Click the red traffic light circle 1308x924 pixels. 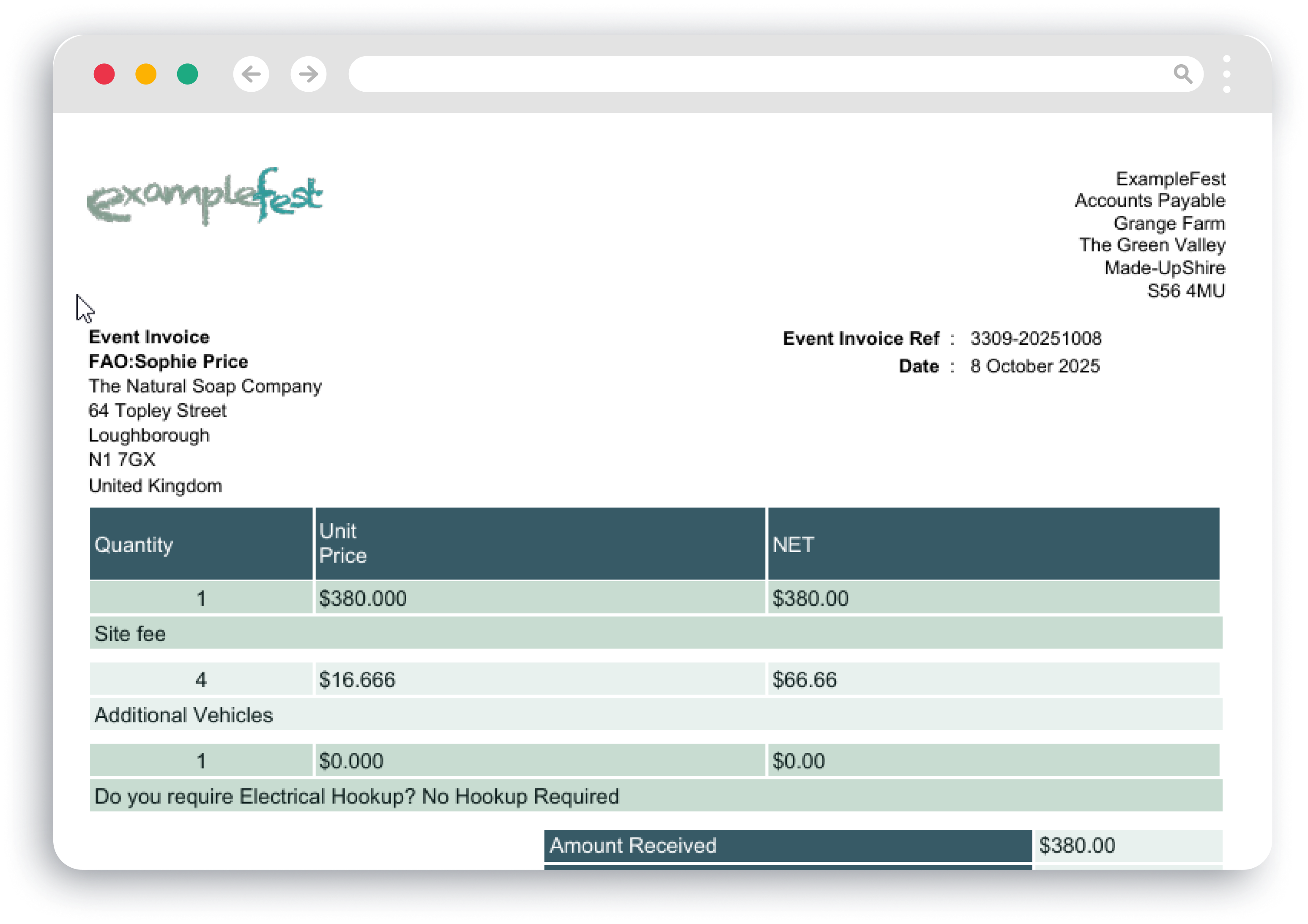click(105, 74)
